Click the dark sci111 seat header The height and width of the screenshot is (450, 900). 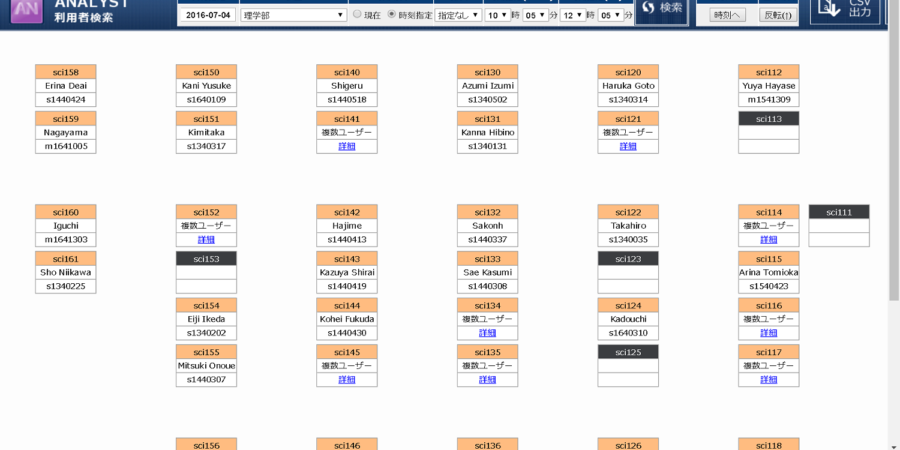tap(838, 212)
